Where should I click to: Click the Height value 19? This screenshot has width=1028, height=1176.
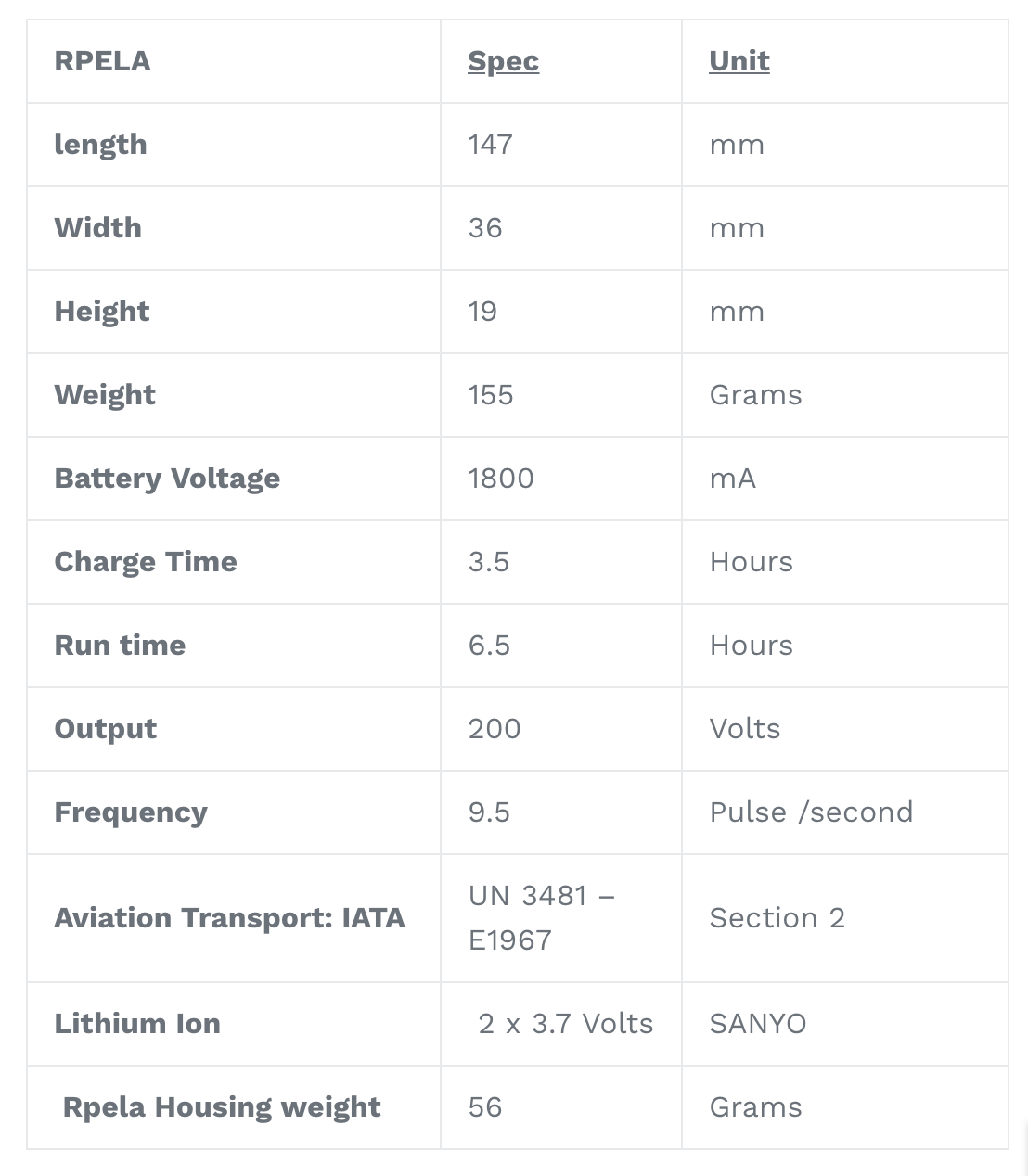click(x=482, y=312)
